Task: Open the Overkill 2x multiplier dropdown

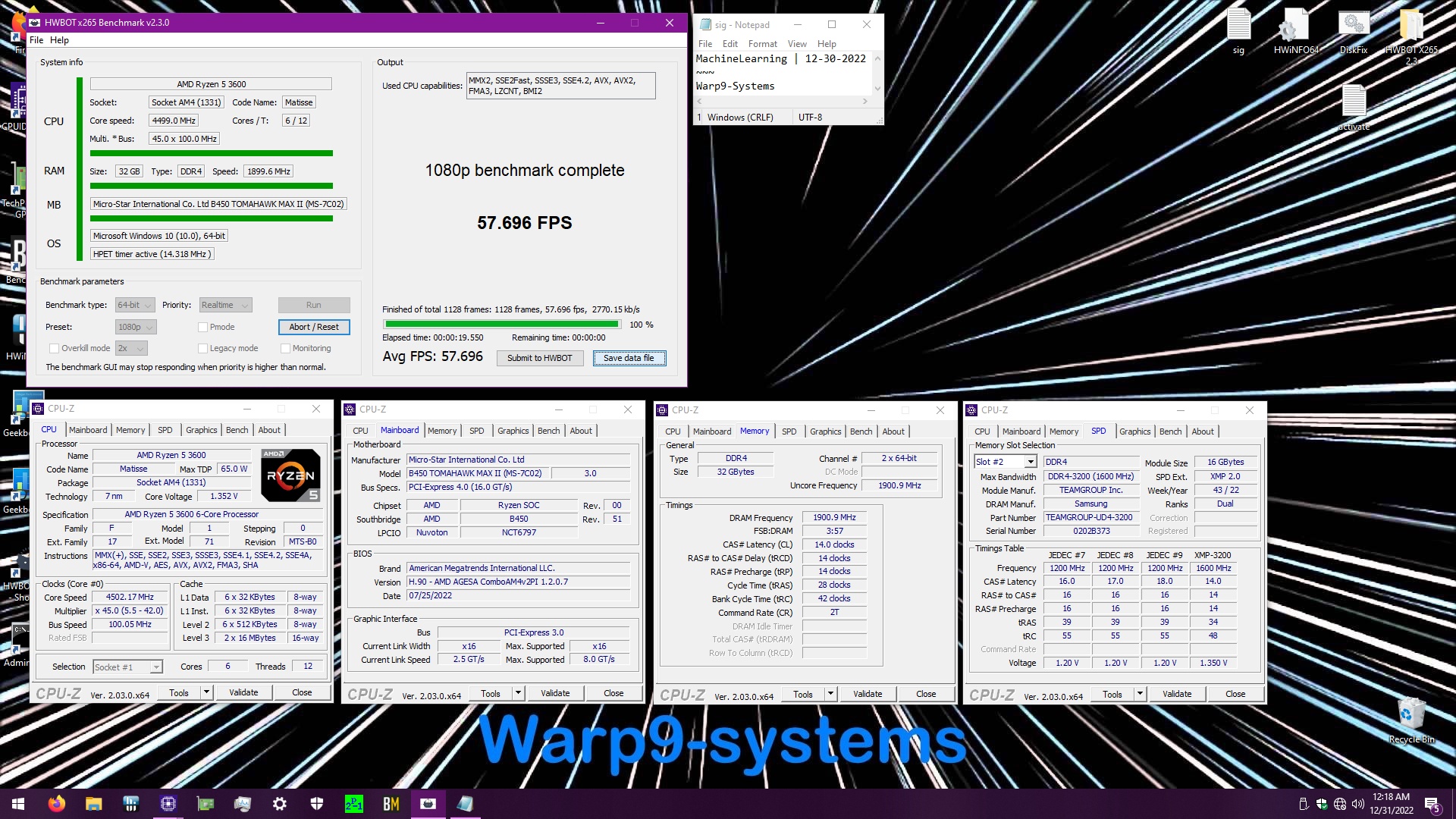Action: click(131, 348)
